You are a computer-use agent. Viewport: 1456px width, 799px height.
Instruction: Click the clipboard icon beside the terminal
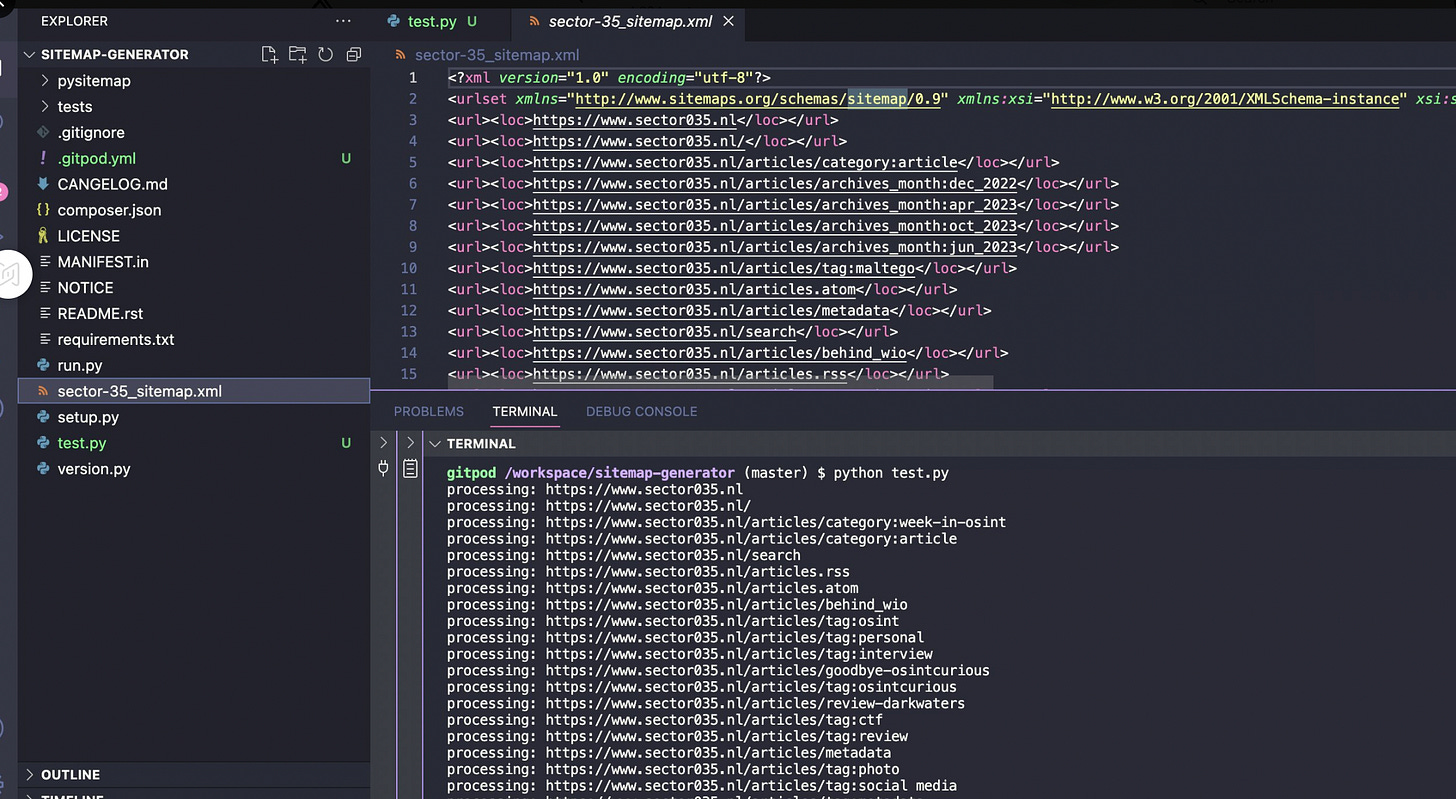coord(410,468)
